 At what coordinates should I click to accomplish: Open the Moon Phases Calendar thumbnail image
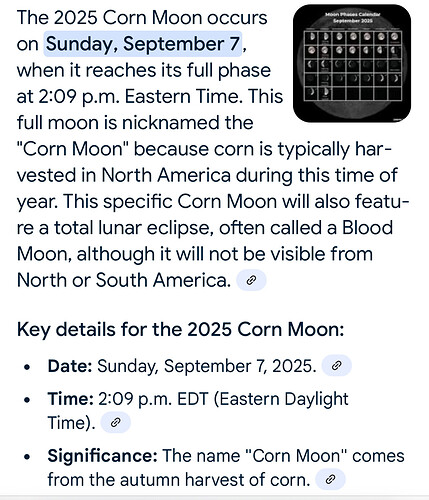click(352, 63)
